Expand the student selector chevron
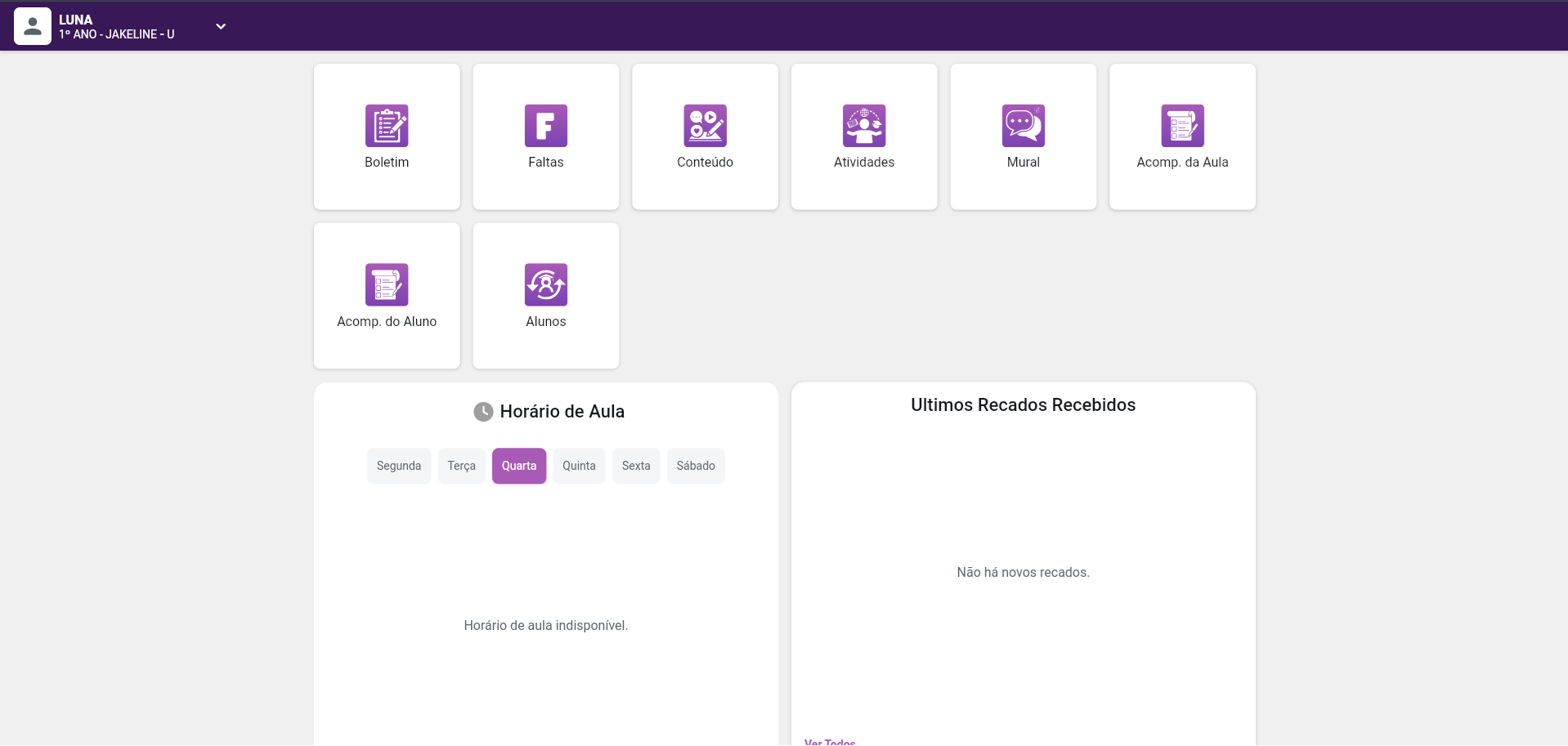The height and width of the screenshot is (746, 1568). (x=221, y=26)
